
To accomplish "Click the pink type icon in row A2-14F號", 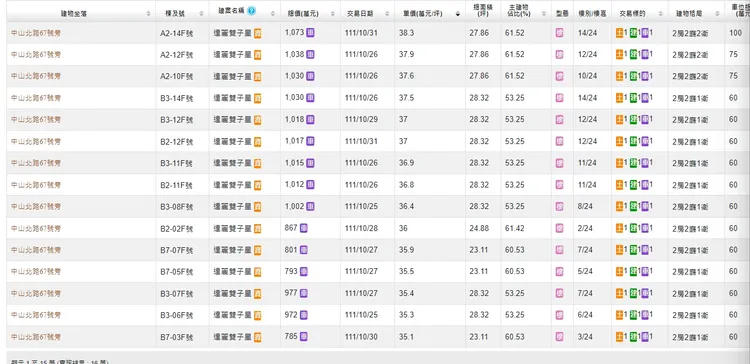I will click(559, 33).
